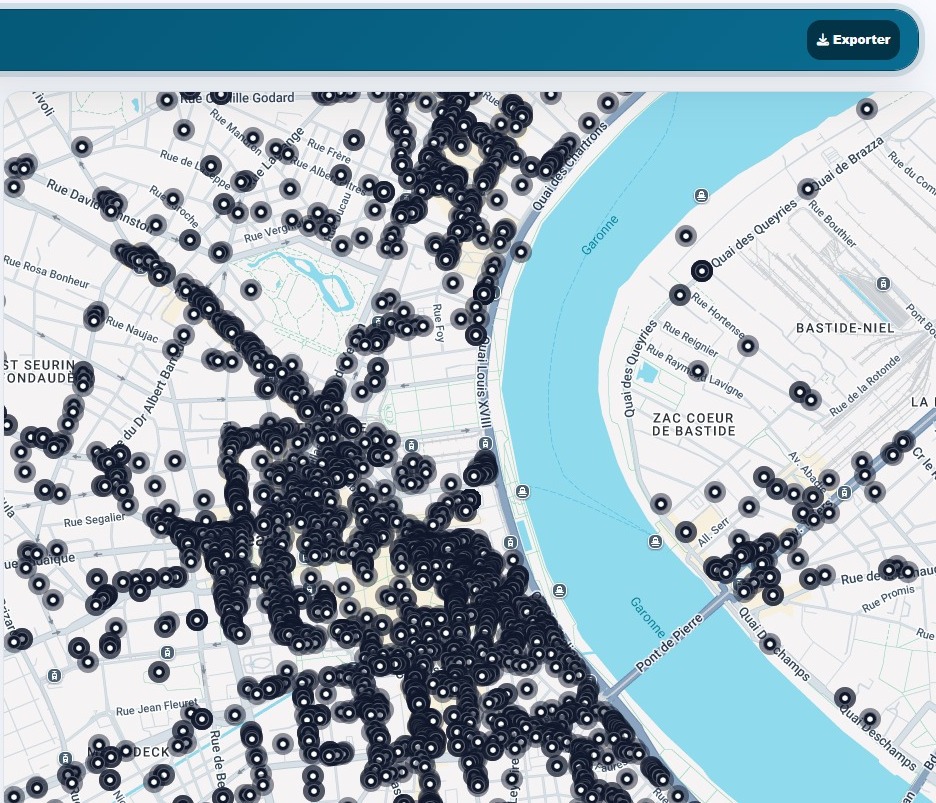Viewport: 936px width, 803px height.
Task: Select the upper marker on Quai Deschamps
Action: point(770,644)
